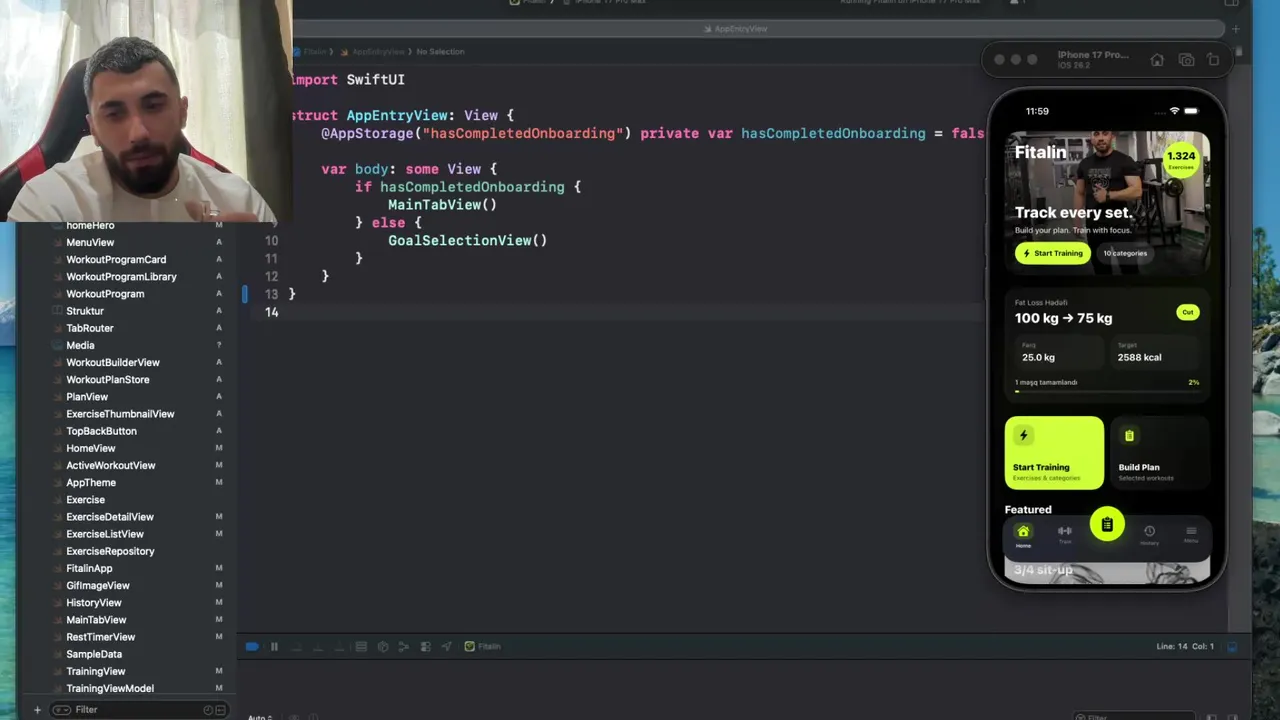
Task: Click the simulator Home button icon
Action: (x=1157, y=60)
